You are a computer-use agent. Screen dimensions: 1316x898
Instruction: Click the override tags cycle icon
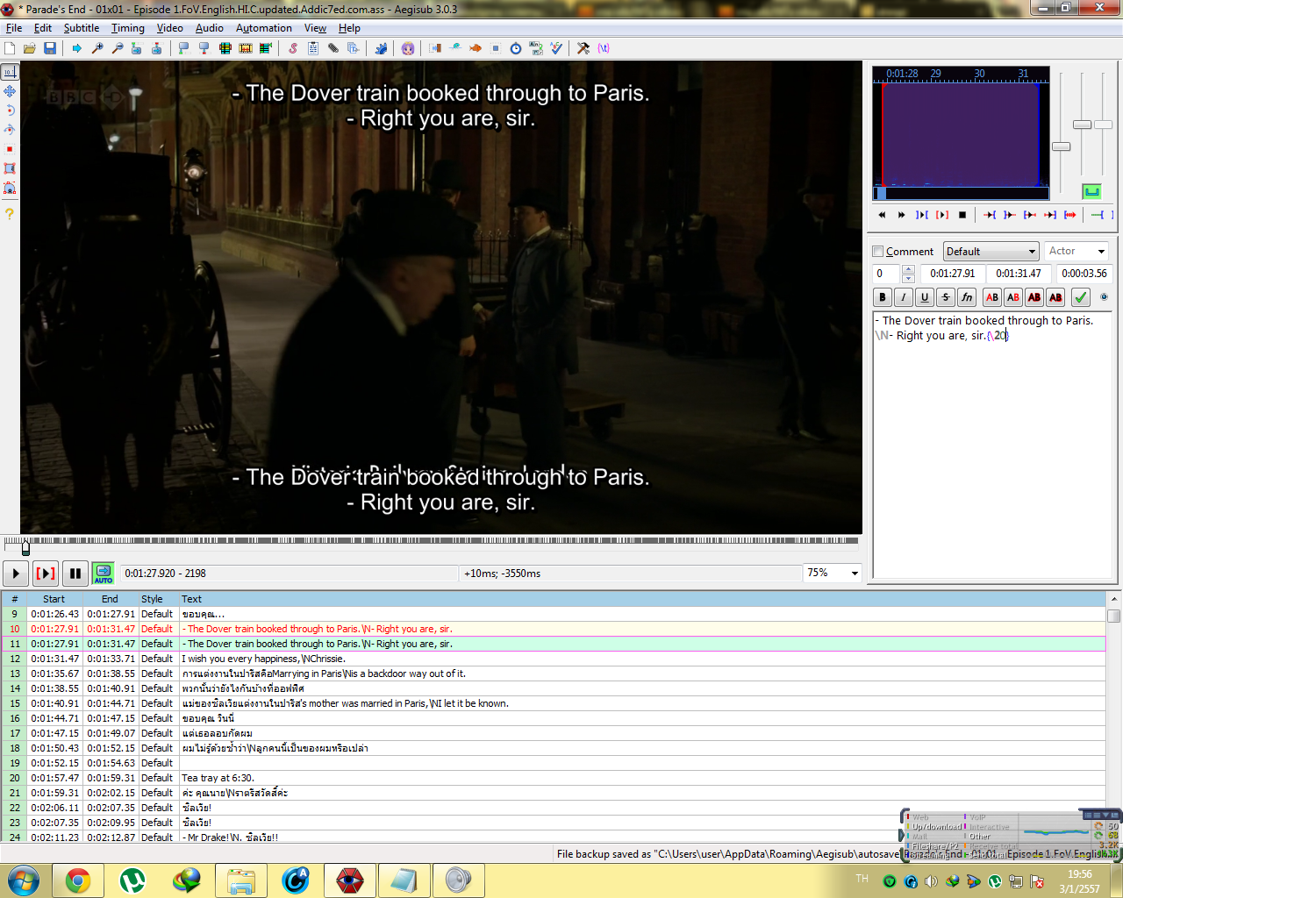[x=604, y=48]
